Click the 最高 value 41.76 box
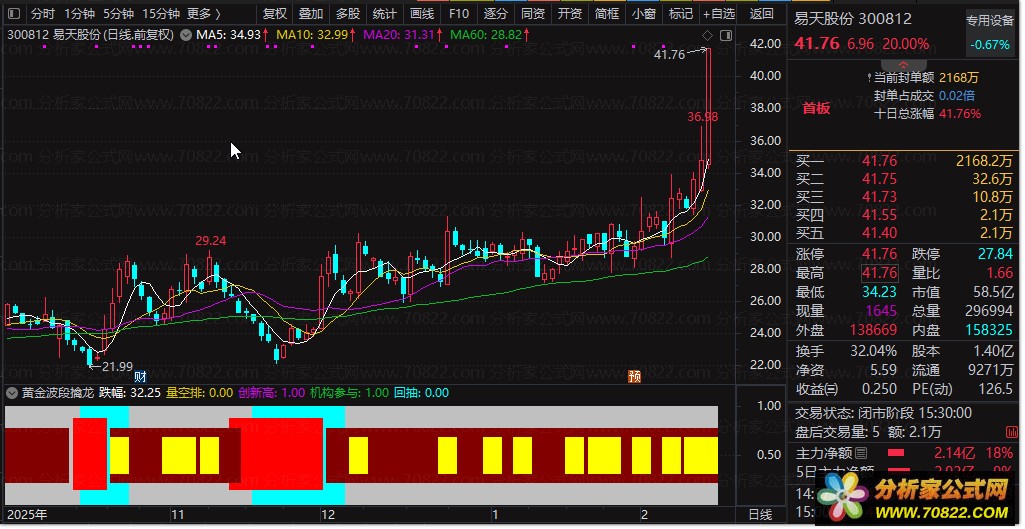This screenshot has width=1025, height=529. coord(879,273)
